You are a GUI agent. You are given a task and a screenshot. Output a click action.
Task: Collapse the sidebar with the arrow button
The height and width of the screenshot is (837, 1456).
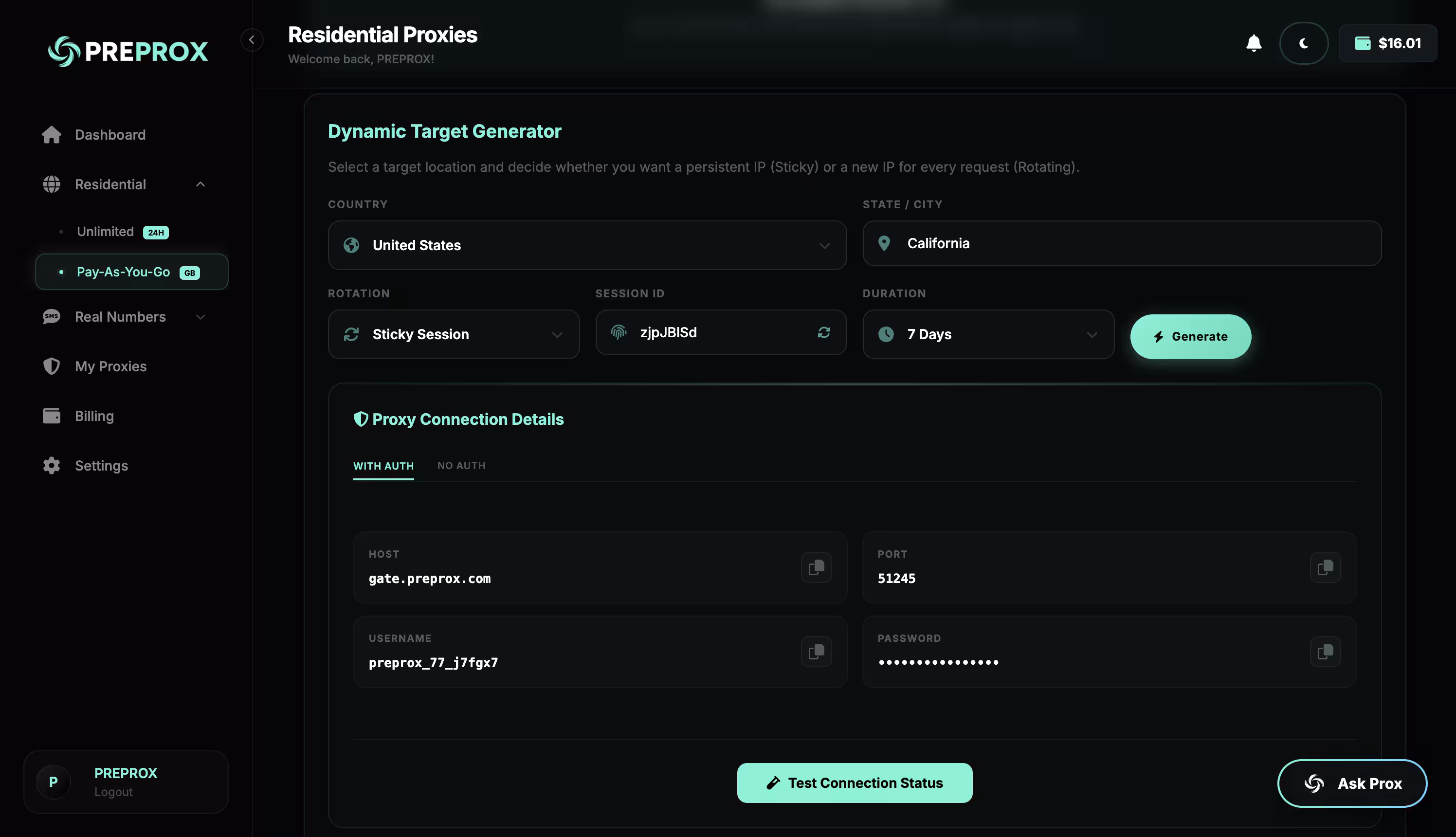click(252, 40)
